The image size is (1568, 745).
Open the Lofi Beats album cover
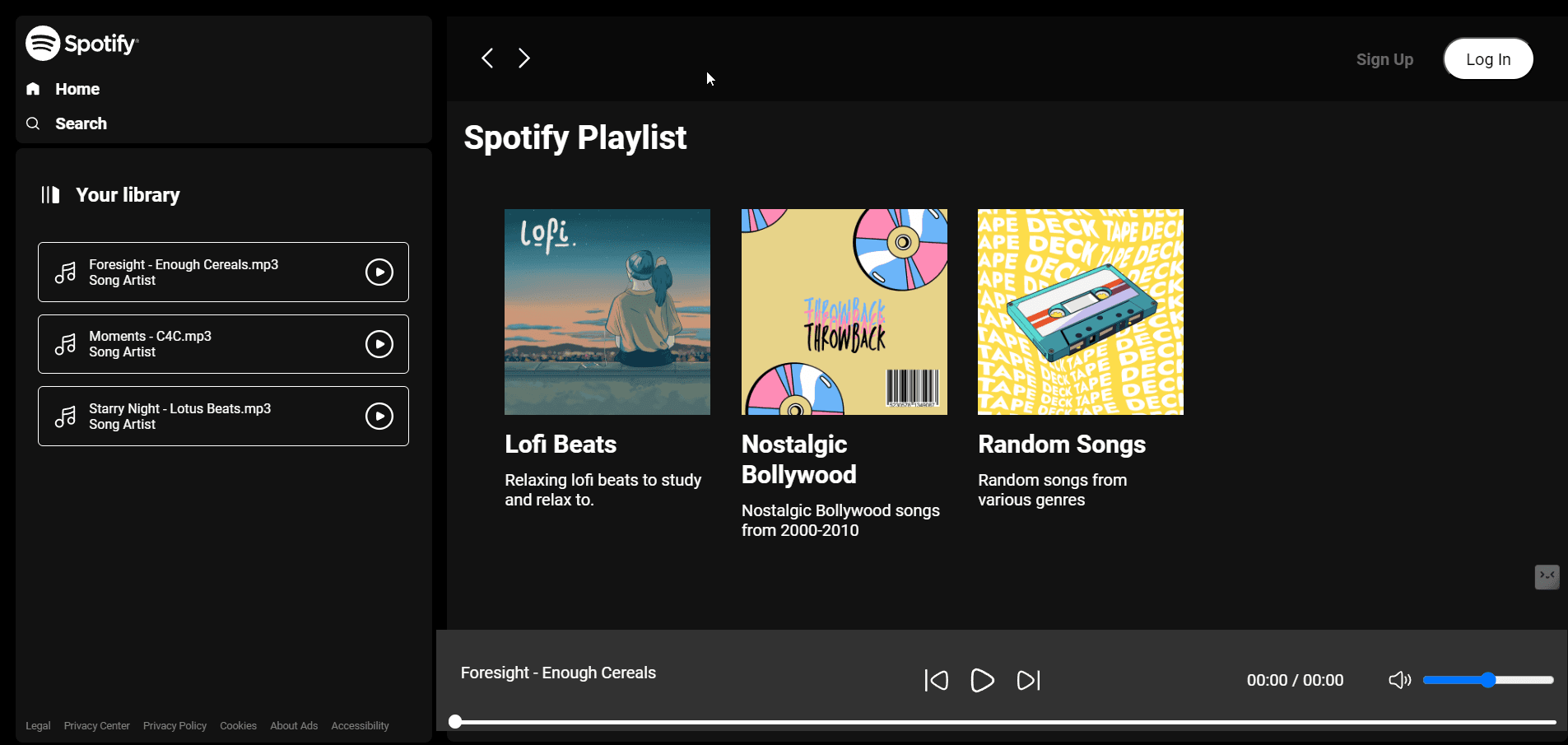(x=607, y=312)
